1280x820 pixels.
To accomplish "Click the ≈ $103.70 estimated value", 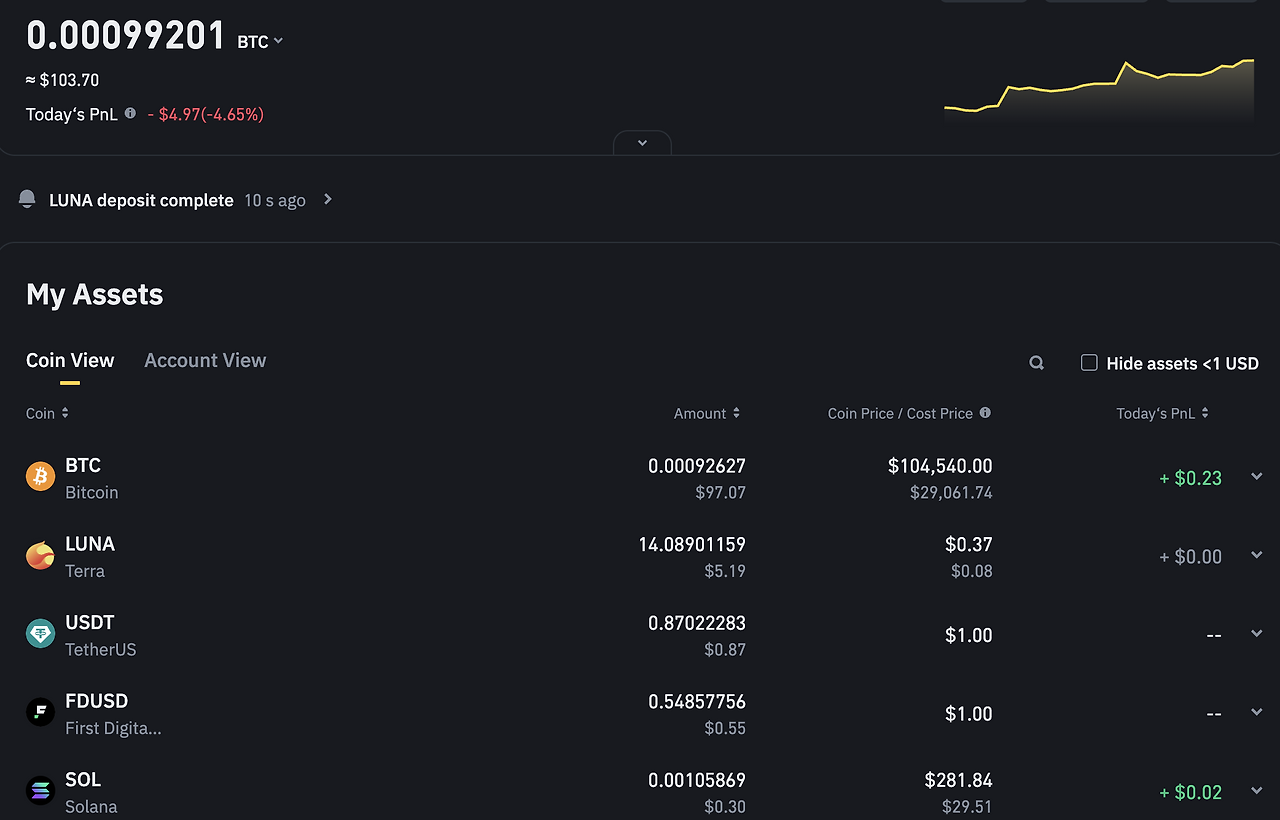I will coord(62,80).
